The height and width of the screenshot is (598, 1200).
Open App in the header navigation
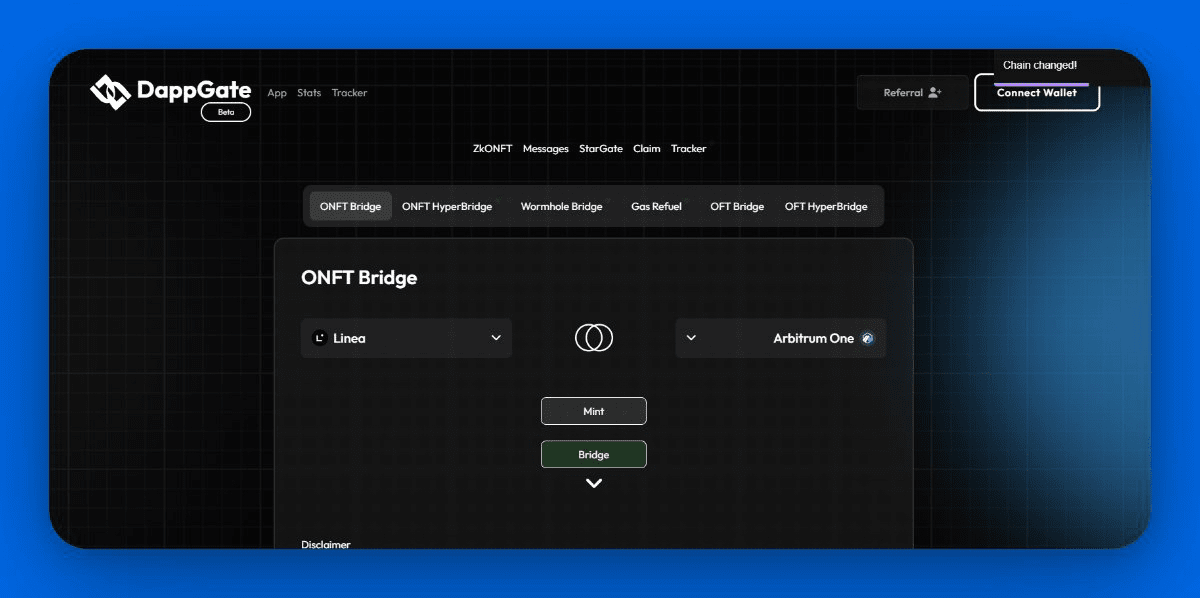(277, 93)
